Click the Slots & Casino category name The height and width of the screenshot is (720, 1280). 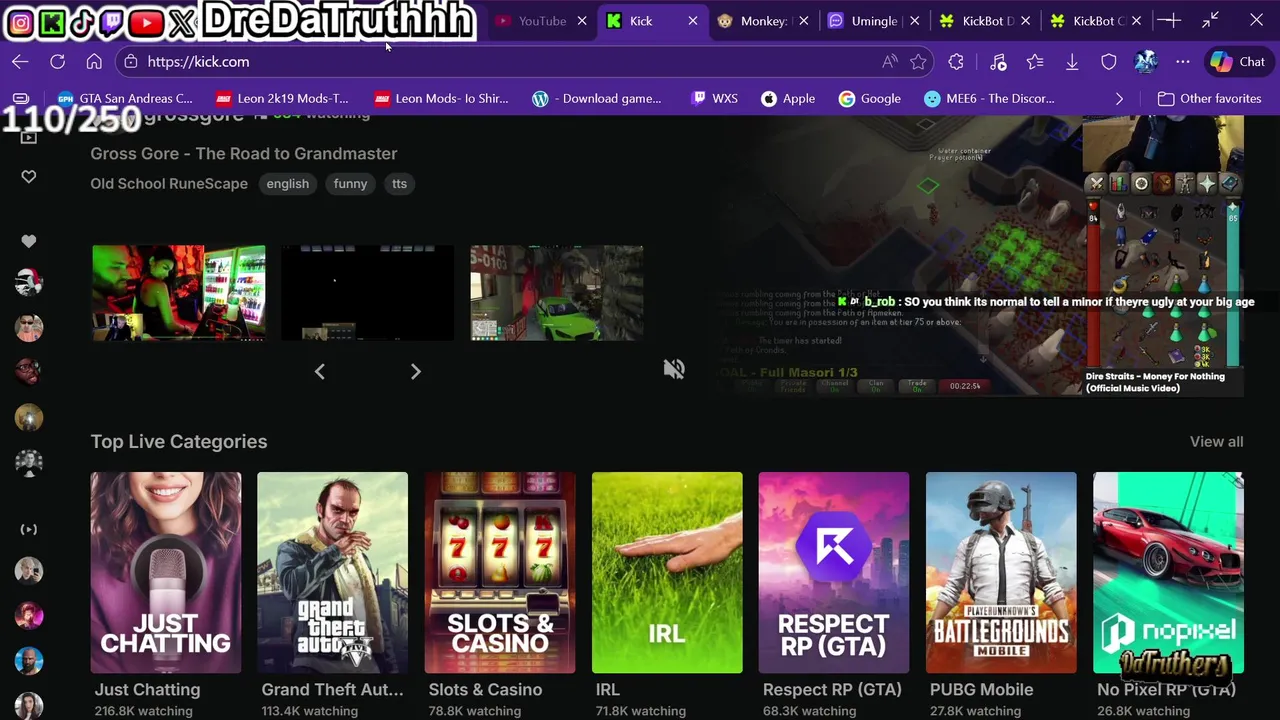485,689
